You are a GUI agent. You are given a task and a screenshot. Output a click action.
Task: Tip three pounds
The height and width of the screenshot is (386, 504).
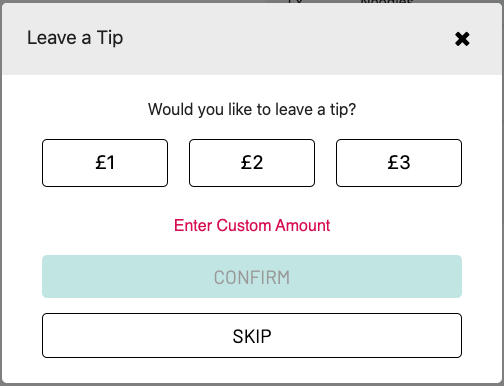399,163
